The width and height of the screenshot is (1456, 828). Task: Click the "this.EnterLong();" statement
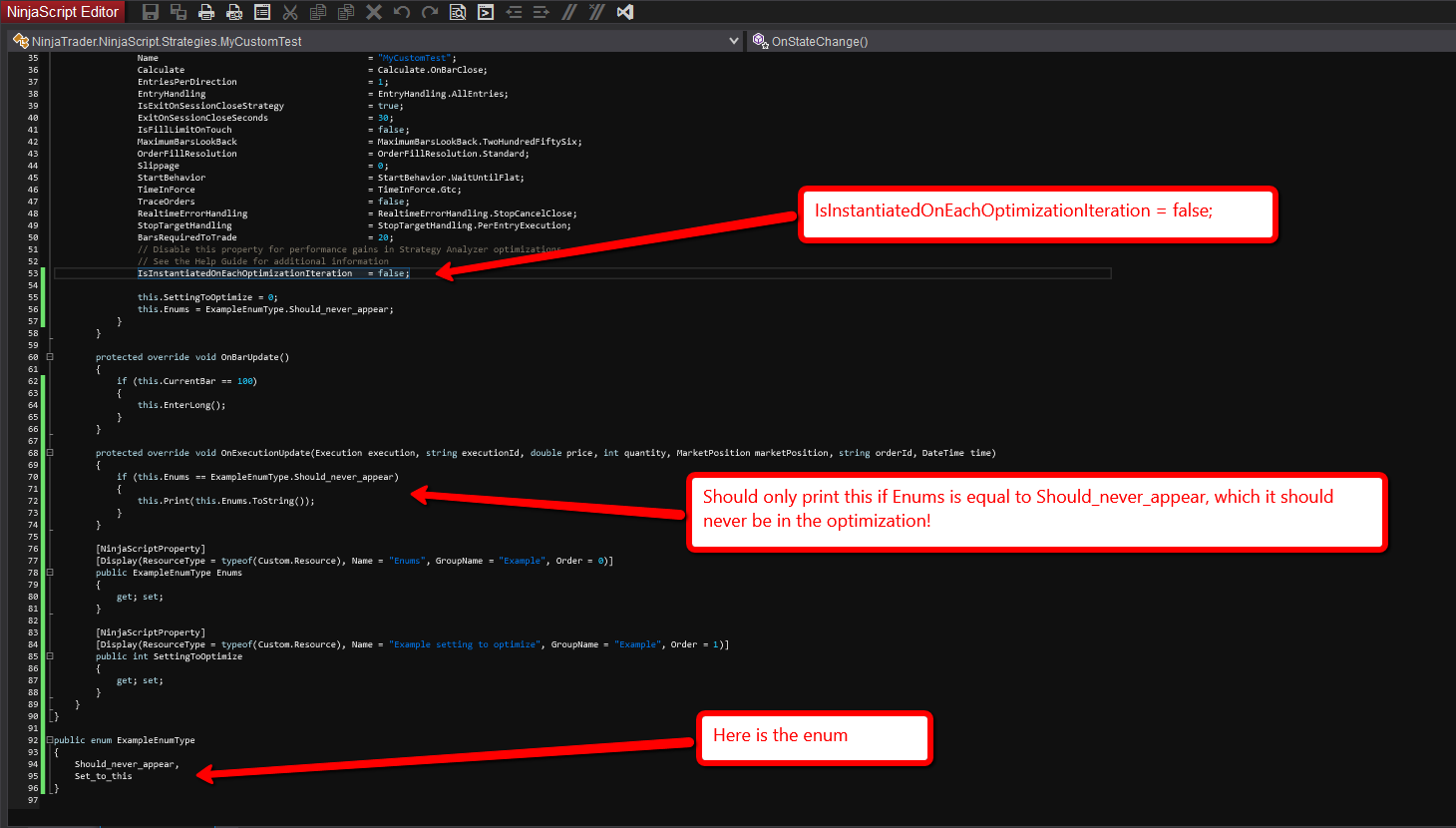[182, 405]
